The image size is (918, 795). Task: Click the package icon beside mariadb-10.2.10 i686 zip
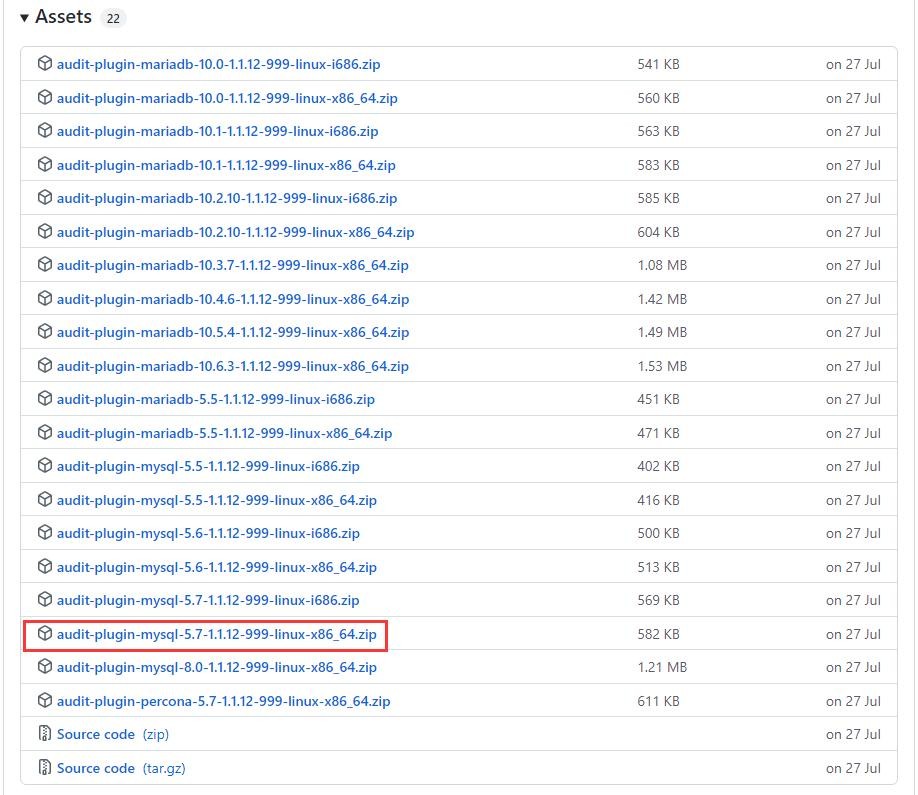click(45, 198)
